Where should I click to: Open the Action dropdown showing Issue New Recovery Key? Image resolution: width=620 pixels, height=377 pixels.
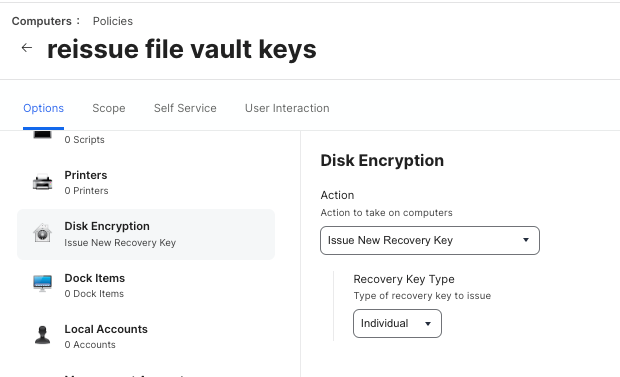430,241
